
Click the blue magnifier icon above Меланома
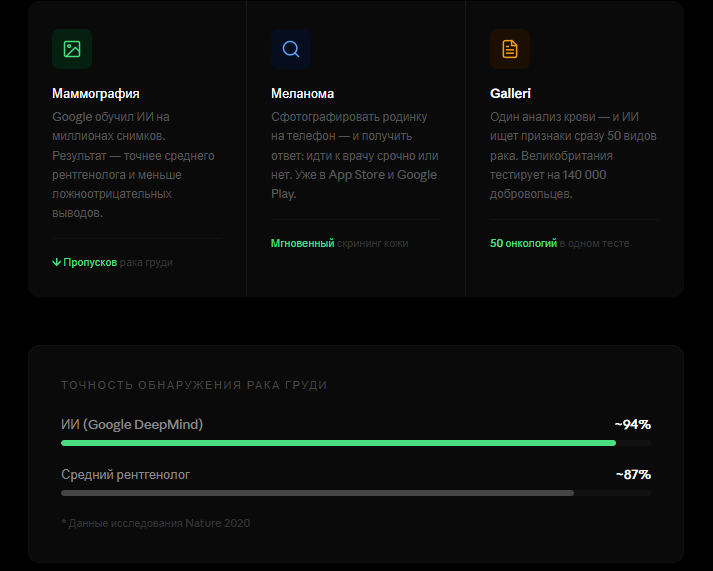tap(291, 49)
